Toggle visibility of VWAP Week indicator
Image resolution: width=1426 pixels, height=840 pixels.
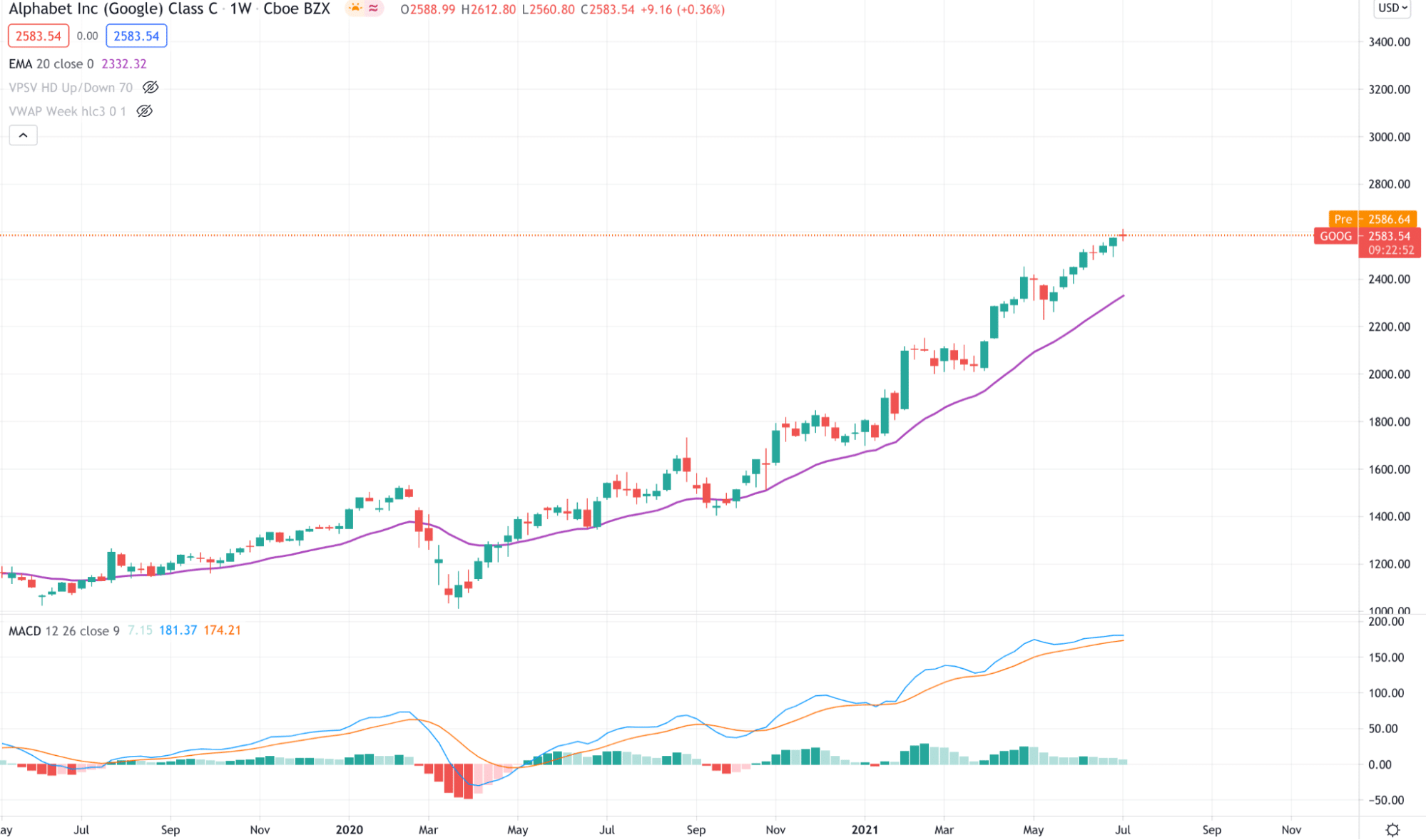144,111
